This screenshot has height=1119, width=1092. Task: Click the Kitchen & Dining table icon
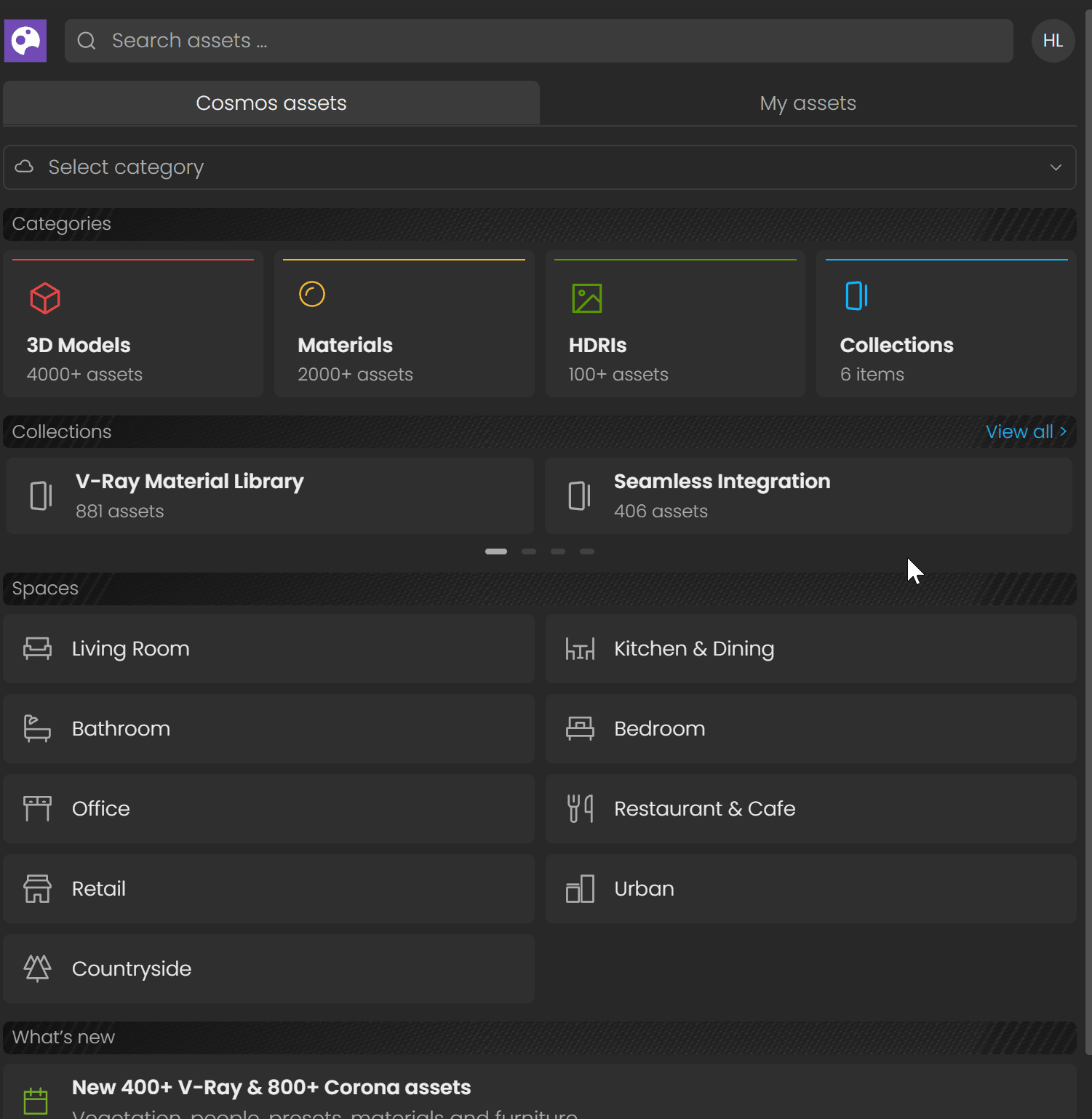[580, 648]
